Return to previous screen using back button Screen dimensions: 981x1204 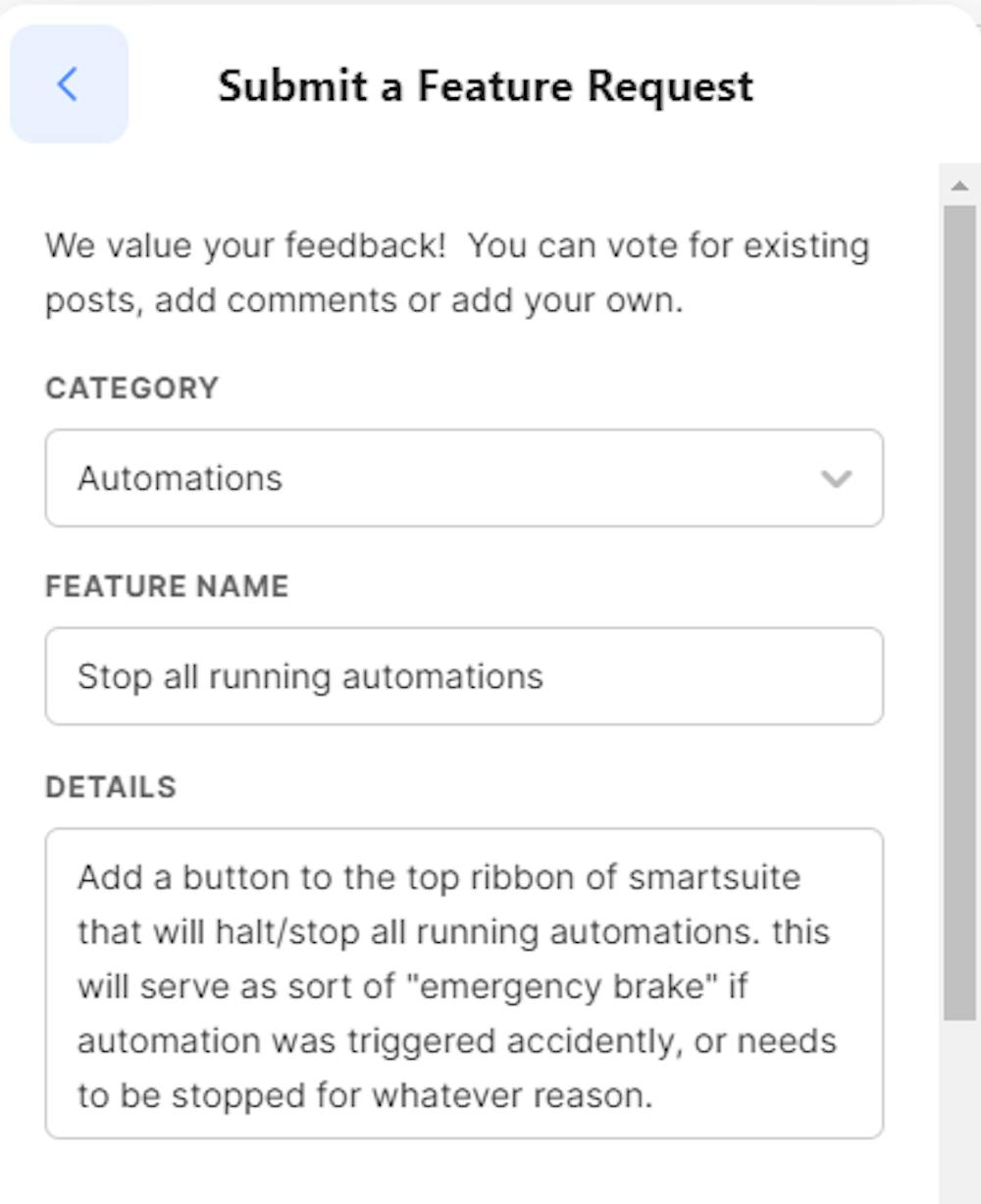[67, 84]
